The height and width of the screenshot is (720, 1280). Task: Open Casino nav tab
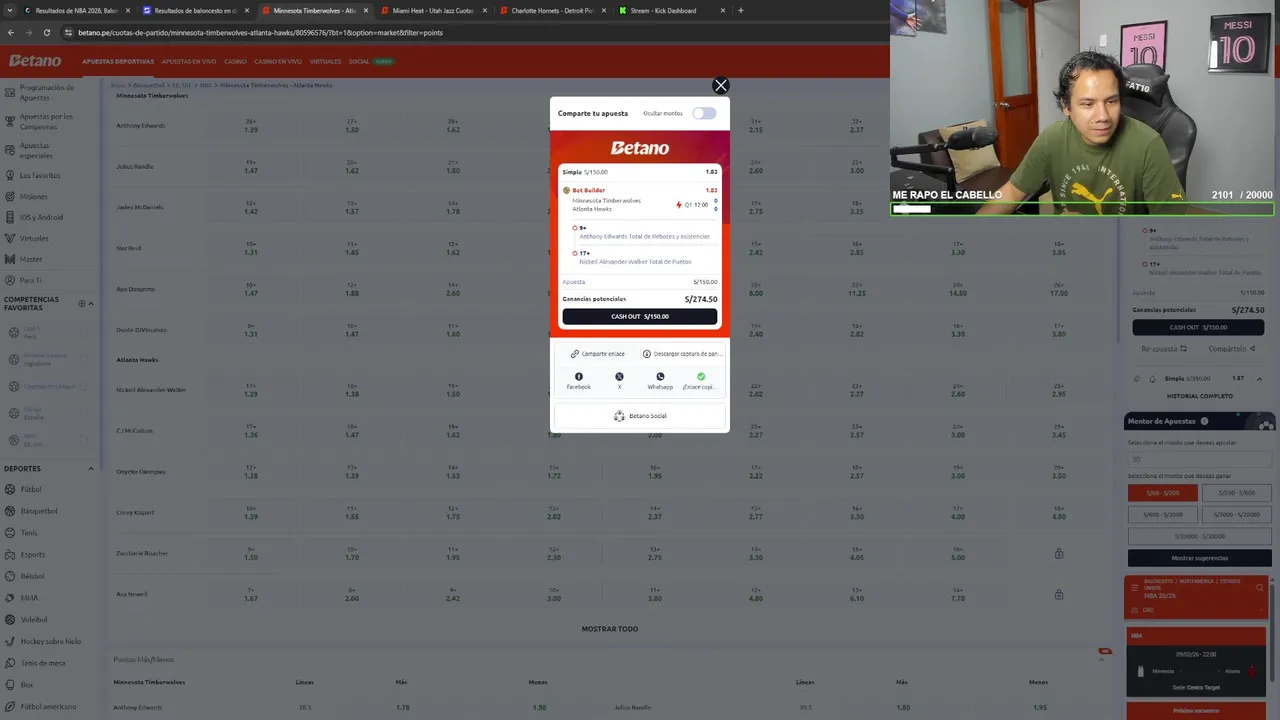point(235,61)
